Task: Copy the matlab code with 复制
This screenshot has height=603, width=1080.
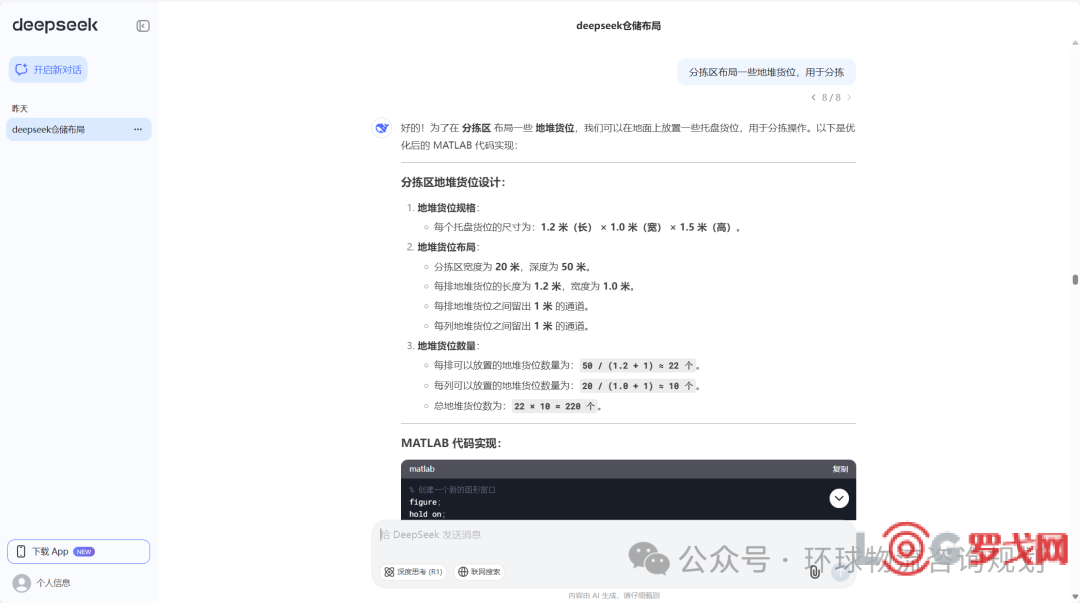Action: (840, 469)
